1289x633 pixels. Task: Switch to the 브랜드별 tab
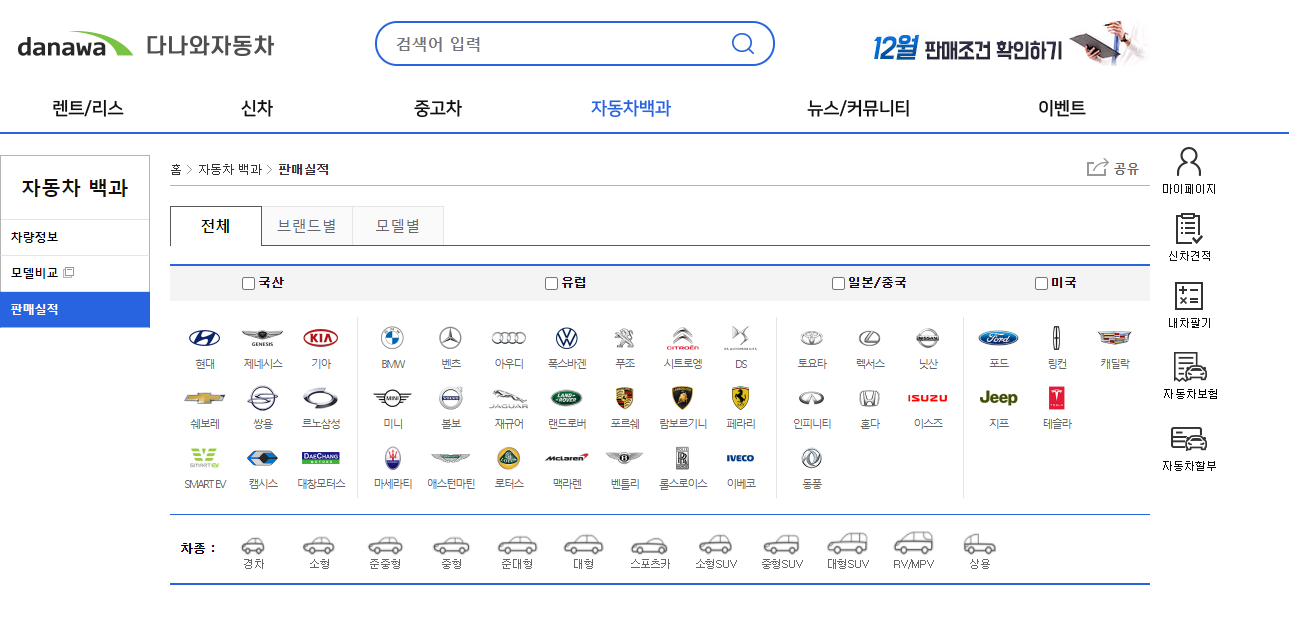click(x=307, y=226)
